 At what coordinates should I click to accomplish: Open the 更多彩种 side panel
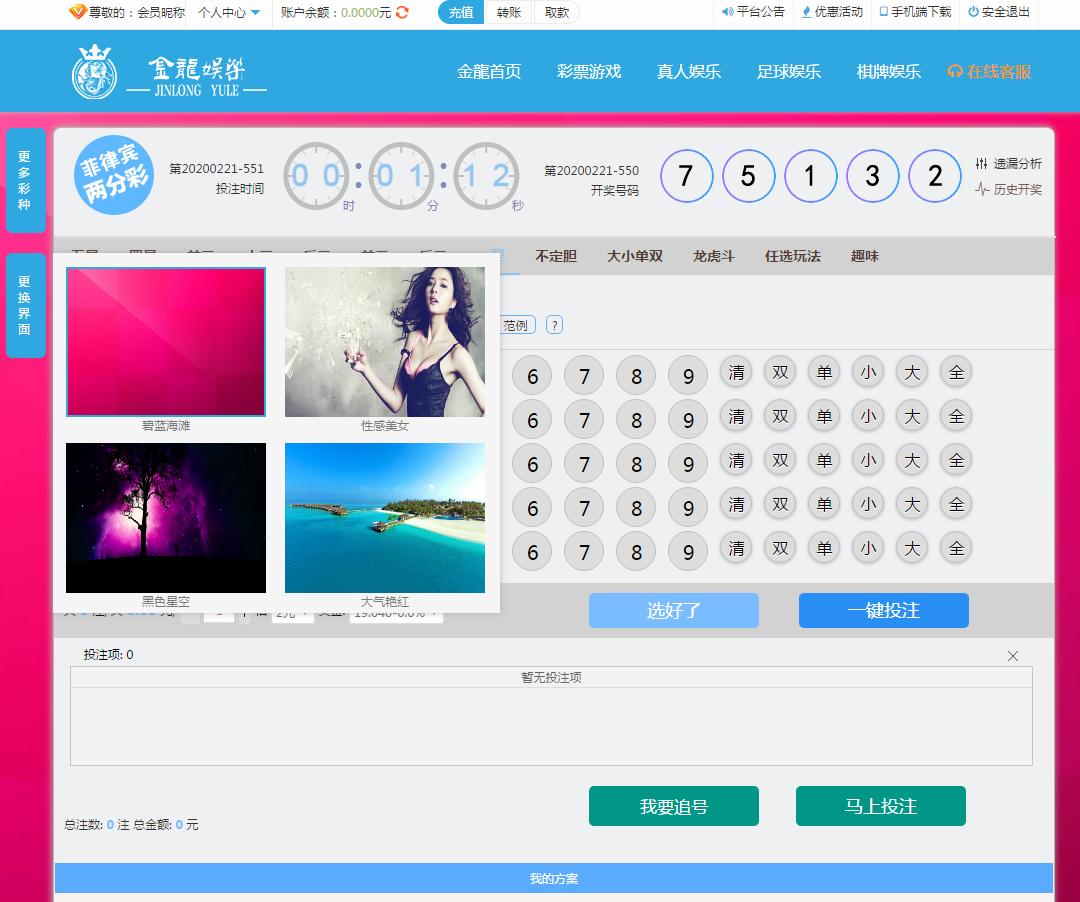pos(25,180)
